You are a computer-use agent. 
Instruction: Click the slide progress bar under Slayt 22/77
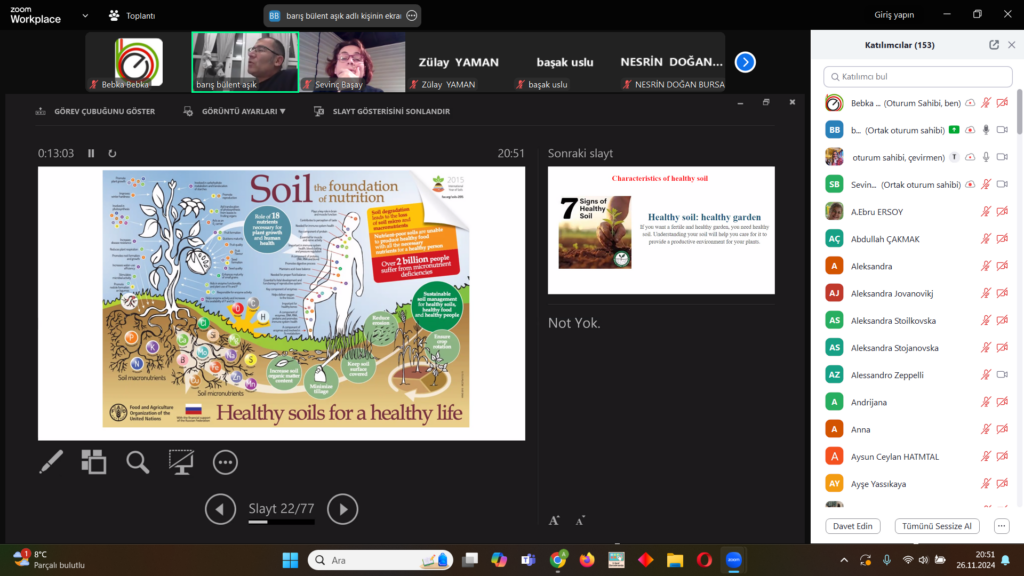(x=281, y=522)
